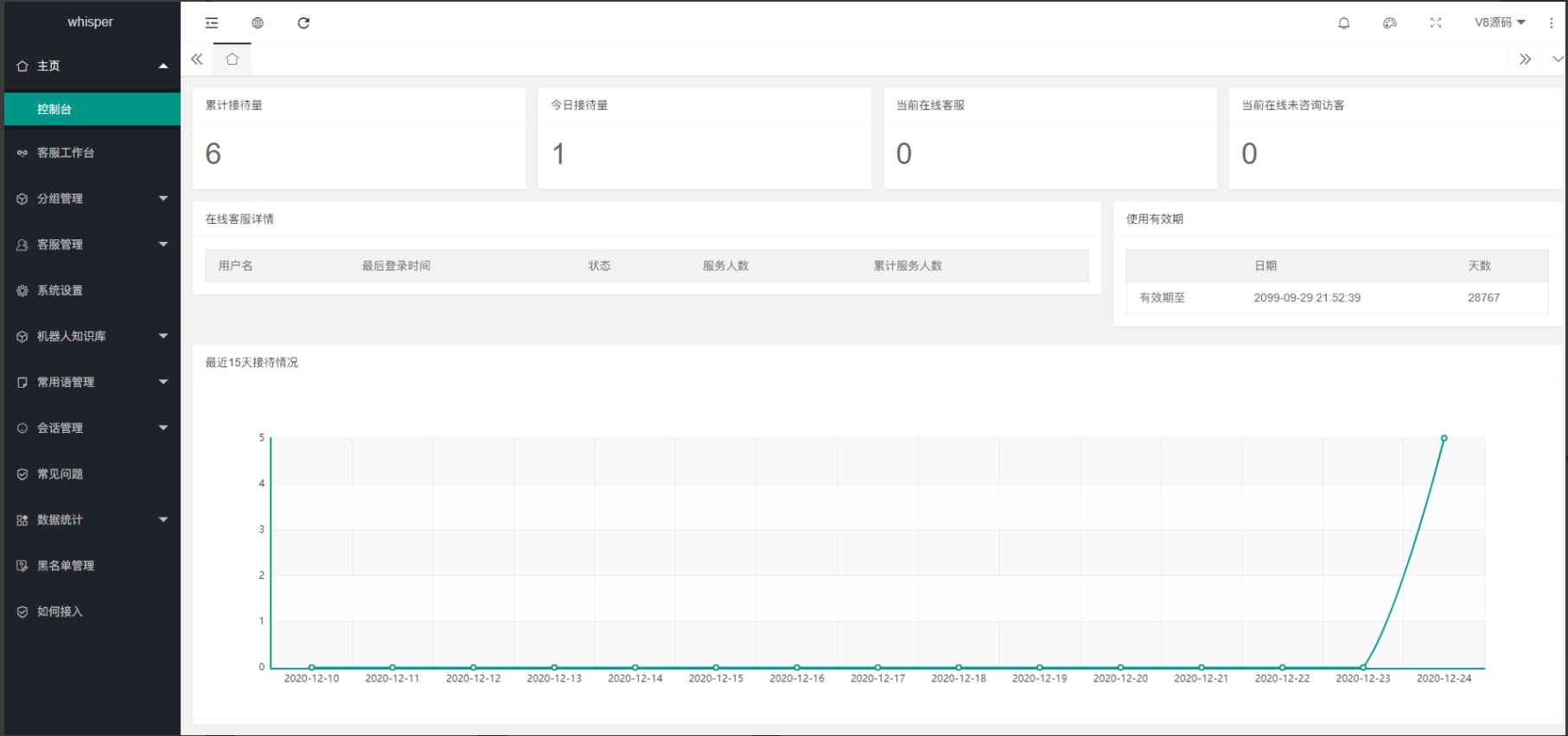
Task: Go to 系统设置 in the sidebar
Action: point(91,290)
